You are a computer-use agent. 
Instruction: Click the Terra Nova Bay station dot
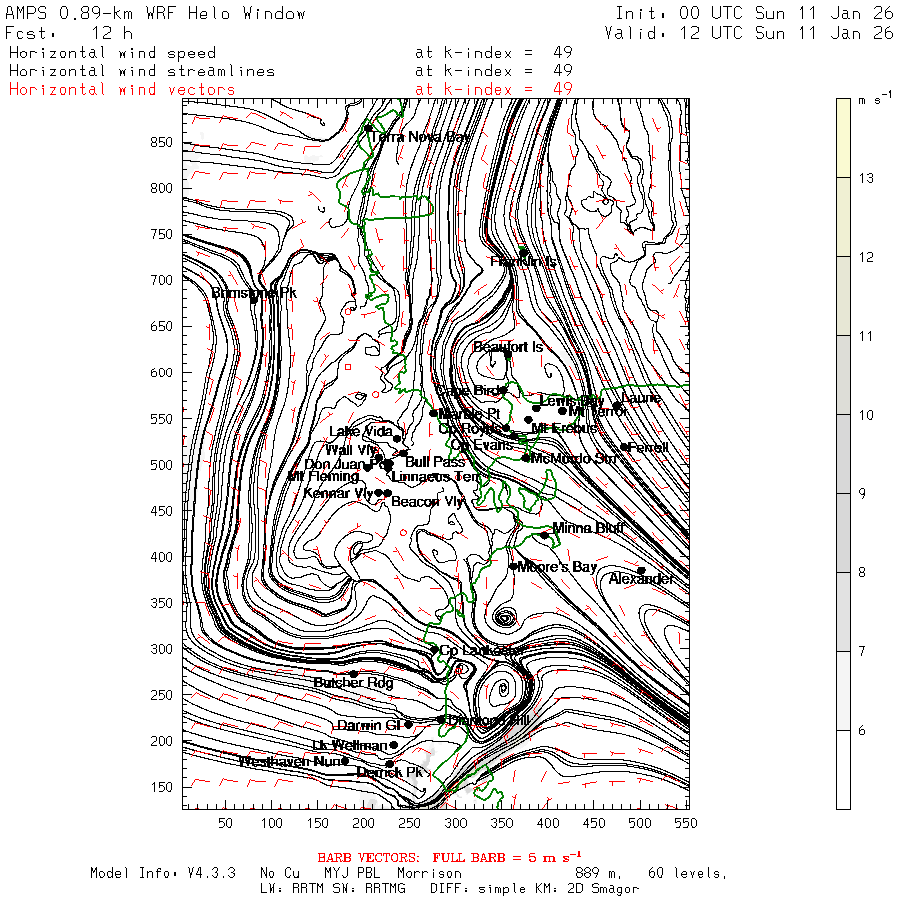point(368,128)
